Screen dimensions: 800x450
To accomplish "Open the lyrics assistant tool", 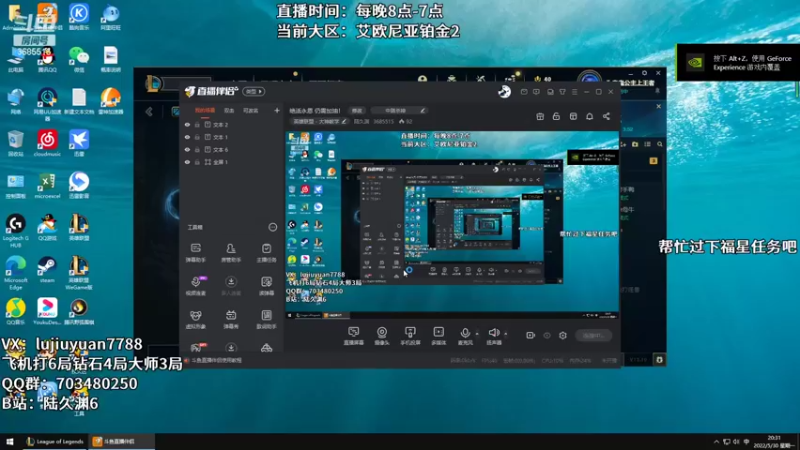I will (x=266, y=319).
